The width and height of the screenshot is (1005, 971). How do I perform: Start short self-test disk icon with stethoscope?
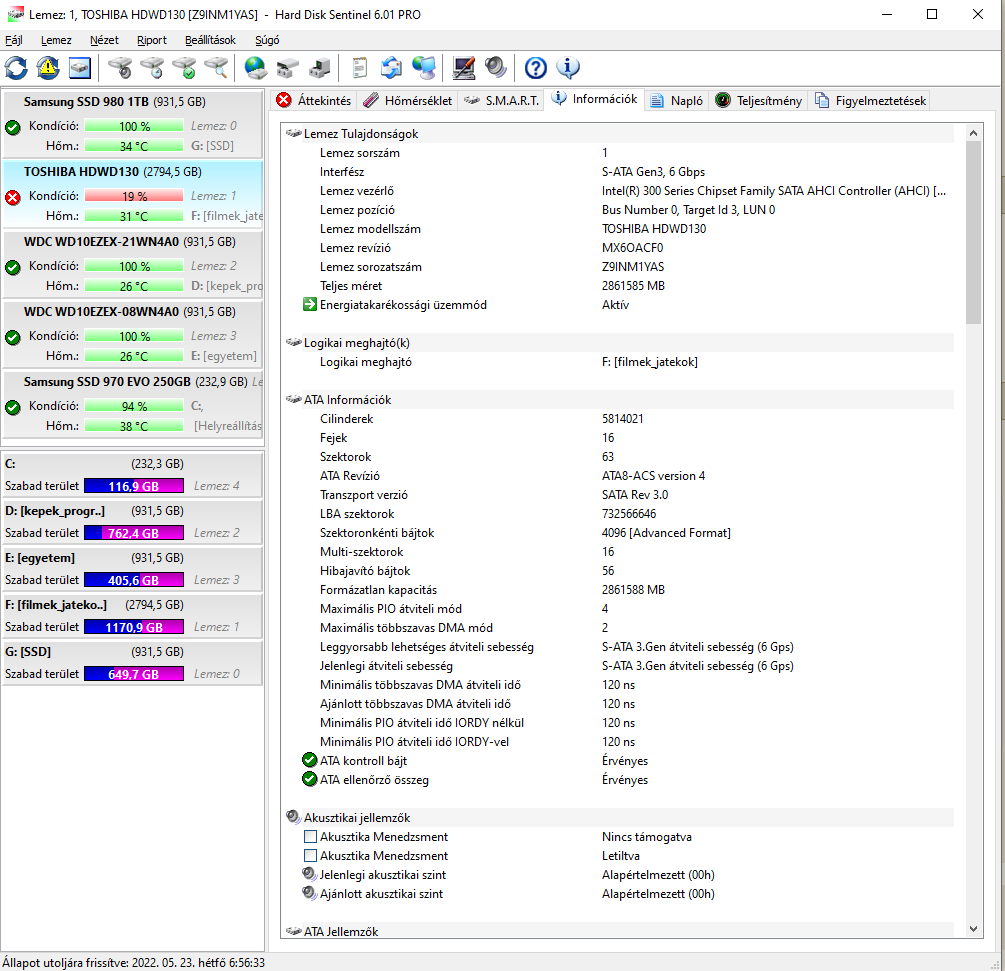[120, 67]
